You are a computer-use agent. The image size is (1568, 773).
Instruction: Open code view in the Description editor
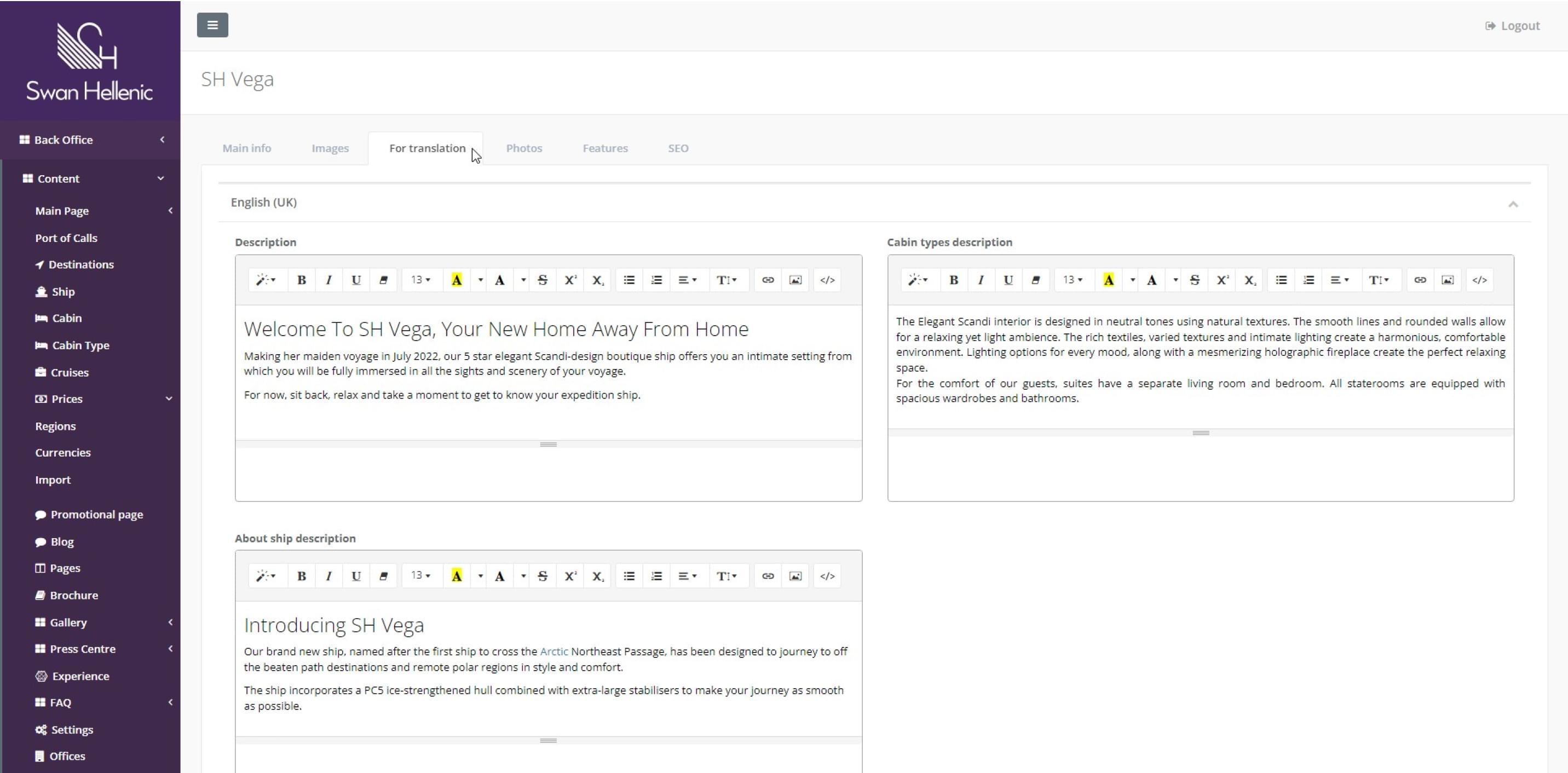827,280
